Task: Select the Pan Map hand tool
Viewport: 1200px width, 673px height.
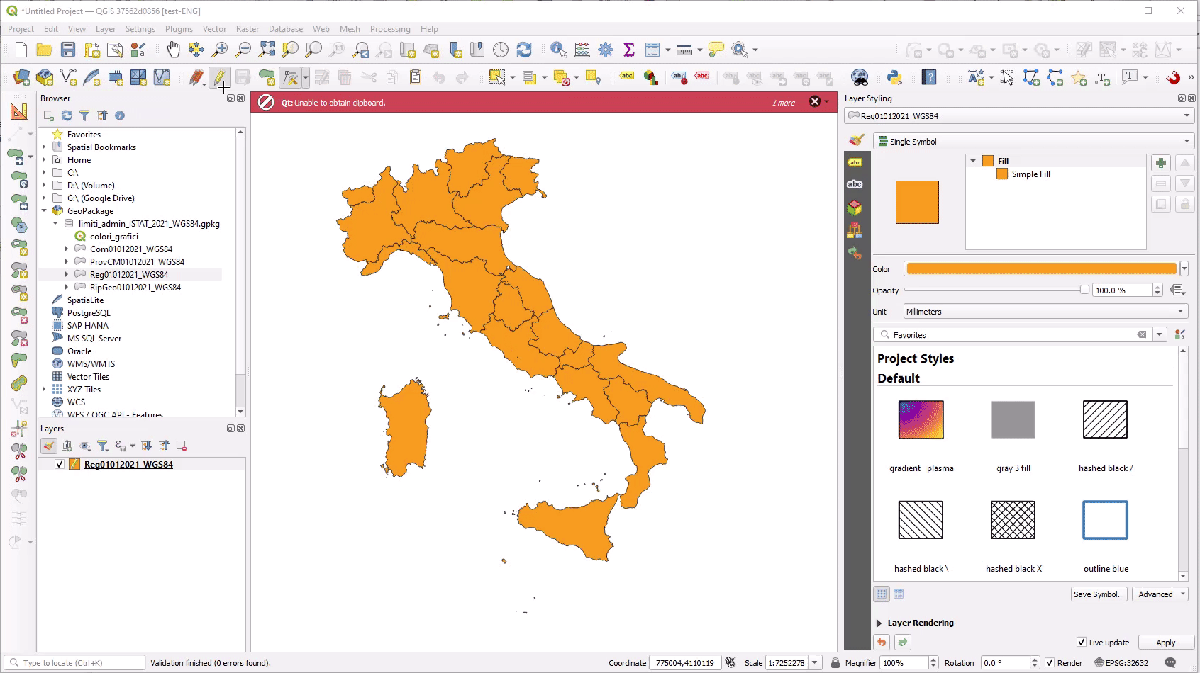Action: click(173, 49)
